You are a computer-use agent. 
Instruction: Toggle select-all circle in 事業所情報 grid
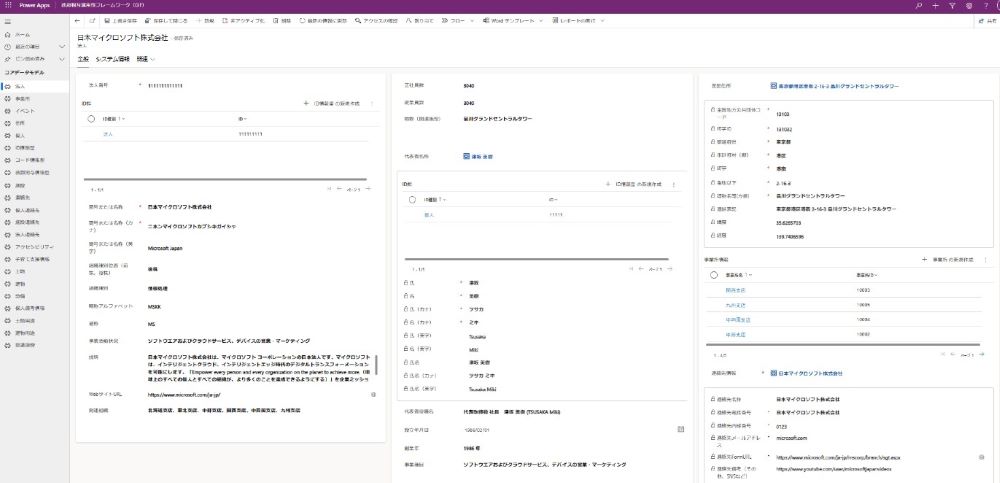[x=714, y=275]
